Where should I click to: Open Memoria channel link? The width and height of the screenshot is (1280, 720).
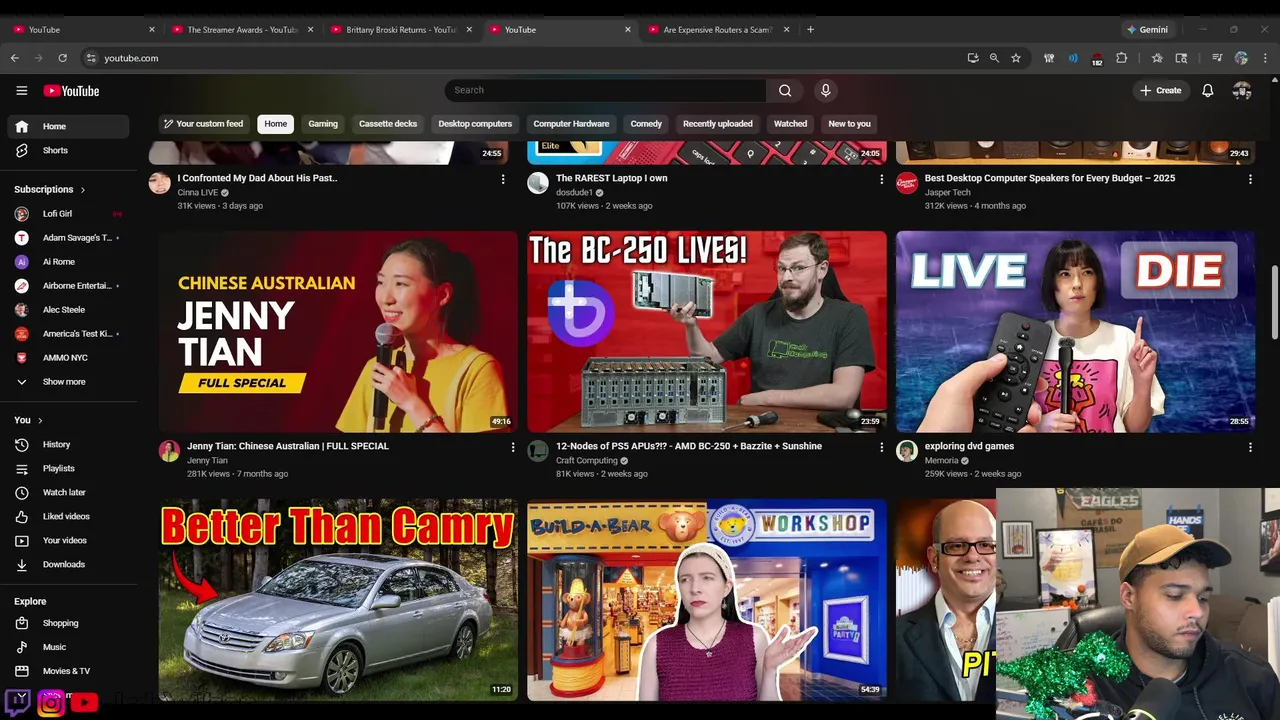click(941, 461)
